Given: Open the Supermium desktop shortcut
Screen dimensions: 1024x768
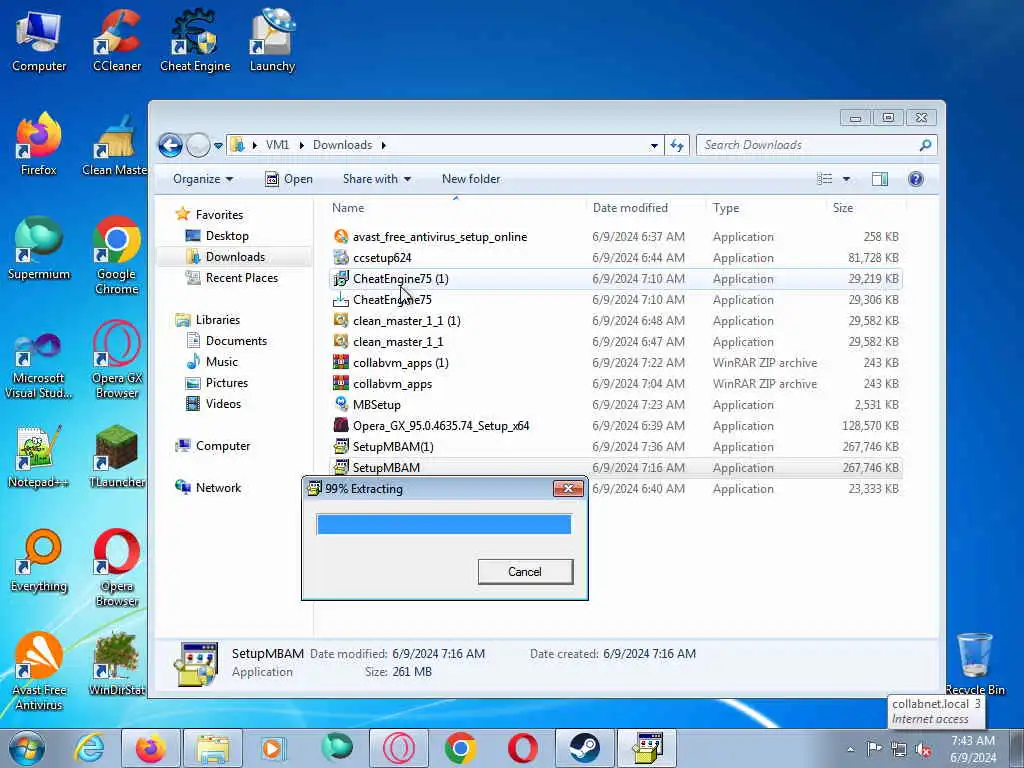Looking at the screenshot, I should click(39, 248).
